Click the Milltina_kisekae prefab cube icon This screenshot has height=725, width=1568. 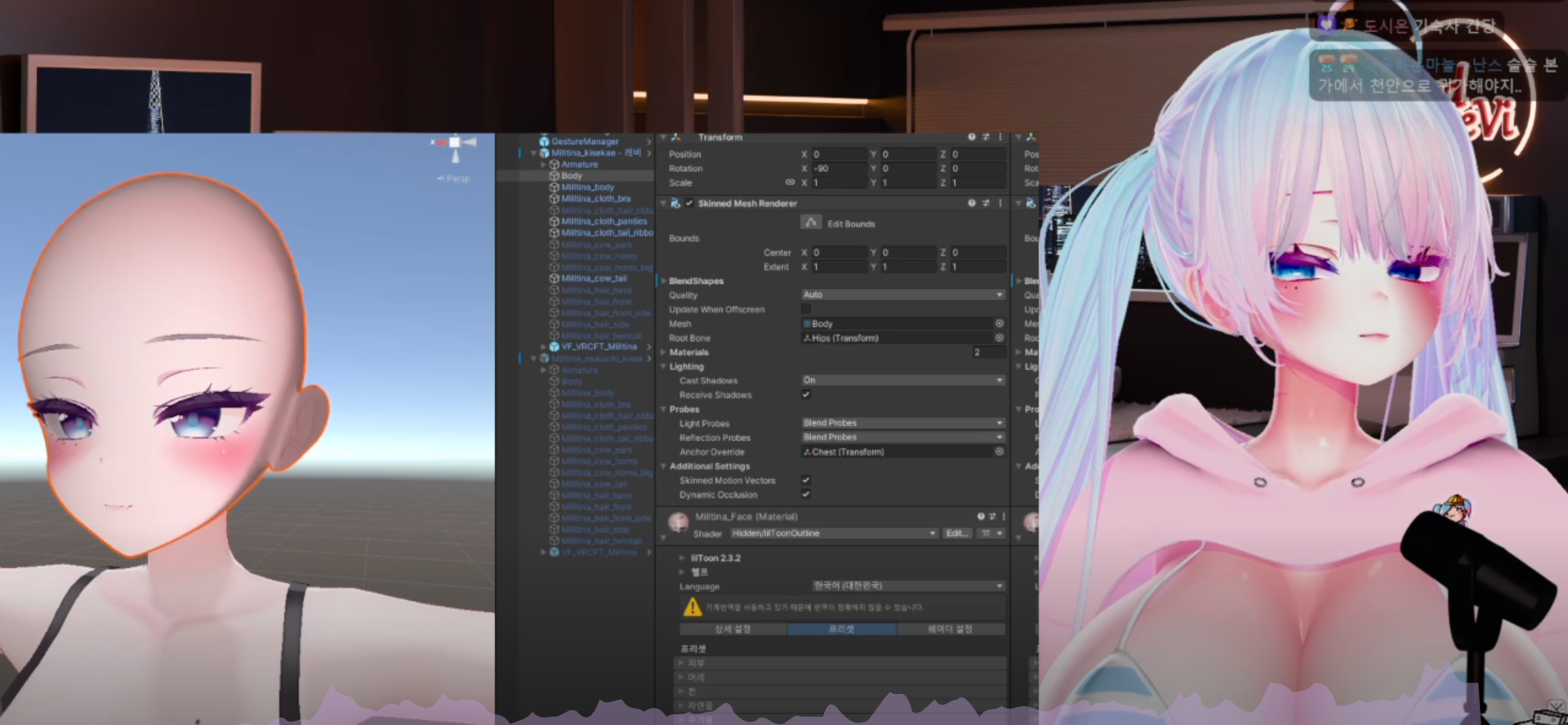coord(544,153)
